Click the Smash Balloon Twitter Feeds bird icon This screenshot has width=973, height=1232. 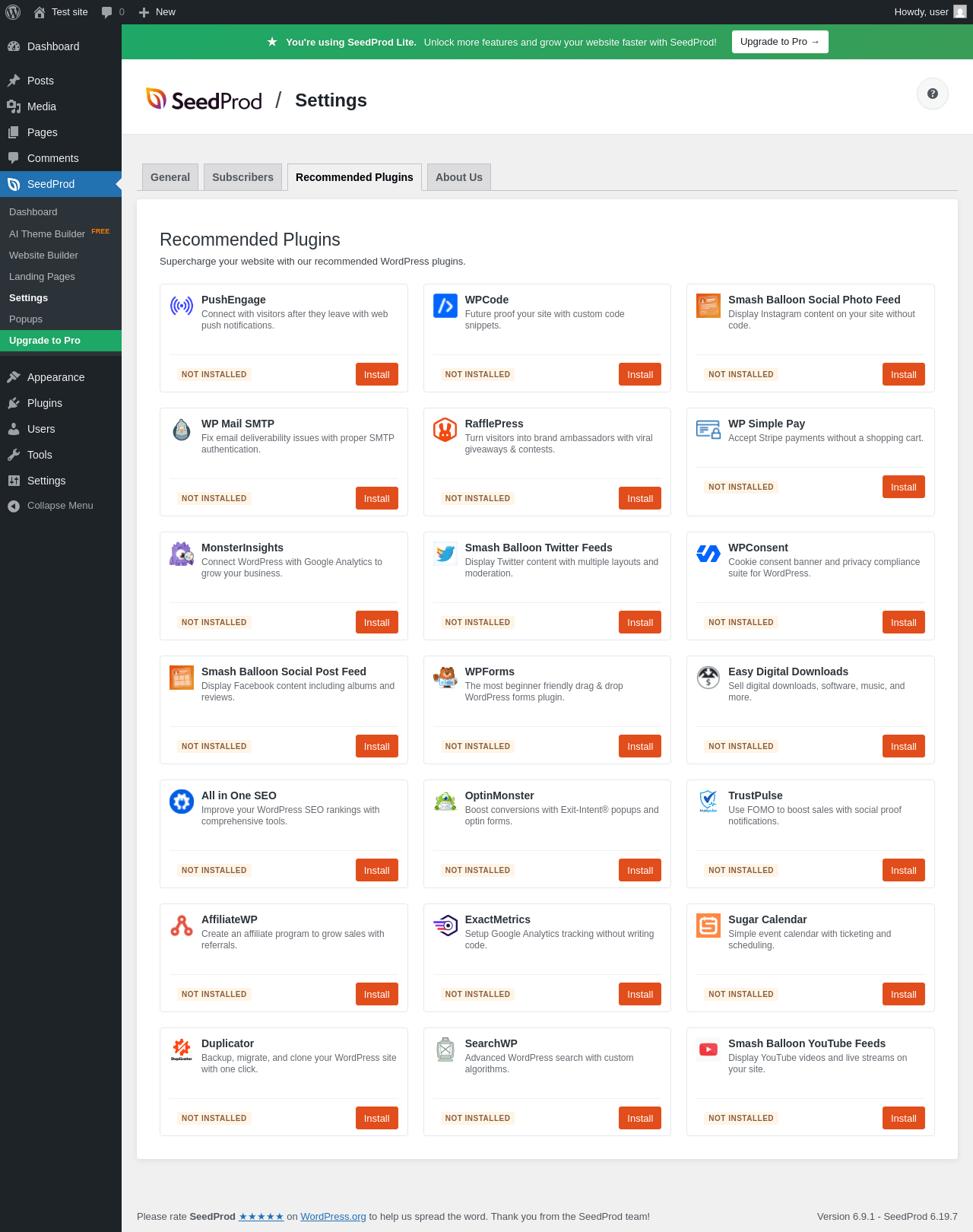[x=445, y=554]
